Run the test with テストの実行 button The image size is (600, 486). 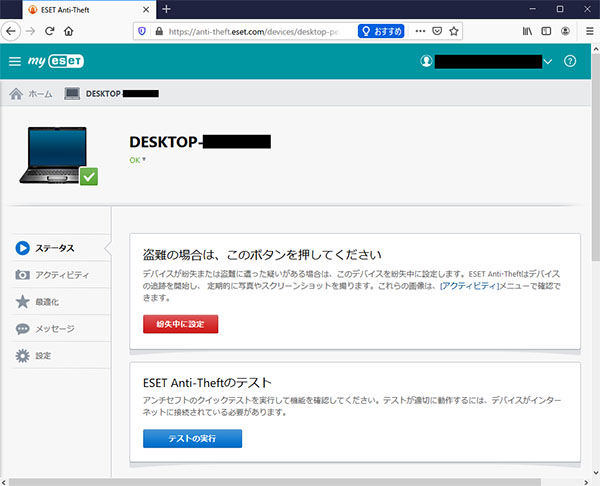point(192,439)
